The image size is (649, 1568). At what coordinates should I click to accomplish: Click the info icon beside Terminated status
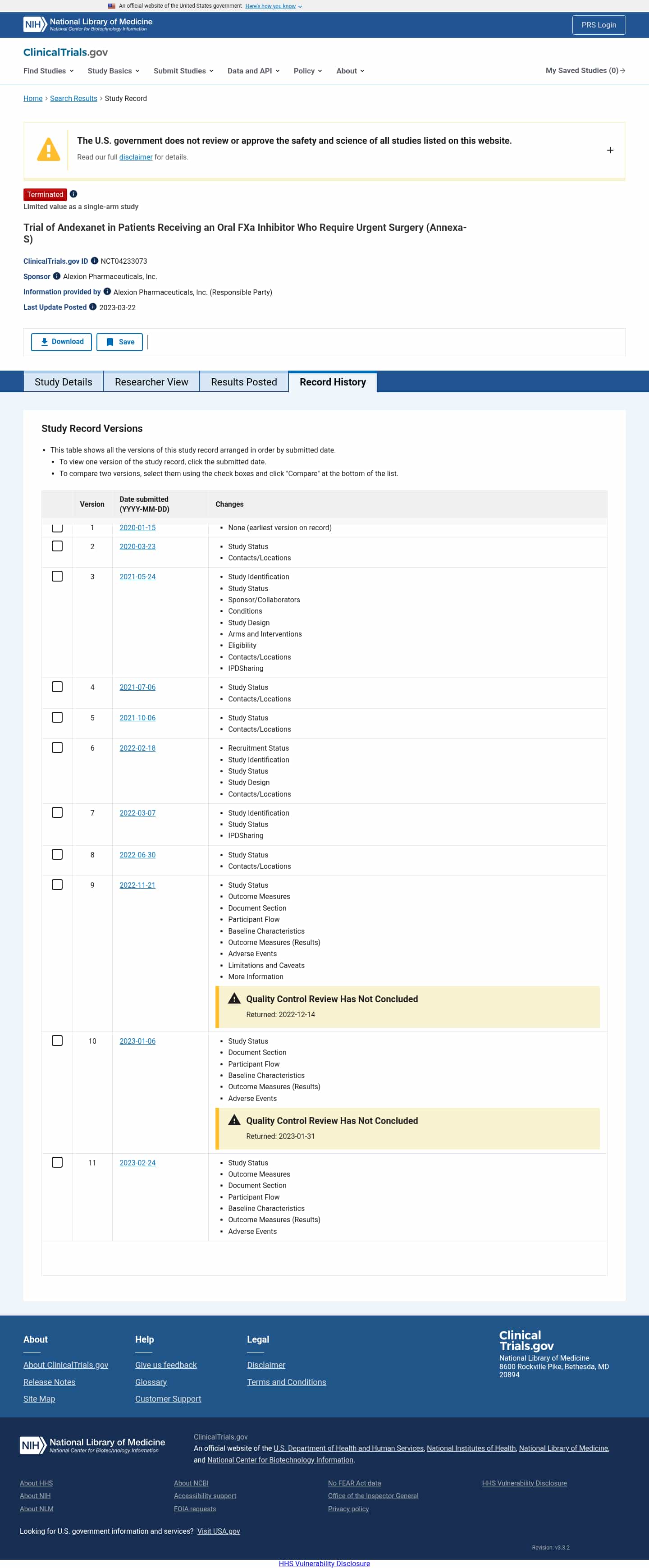(73, 194)
